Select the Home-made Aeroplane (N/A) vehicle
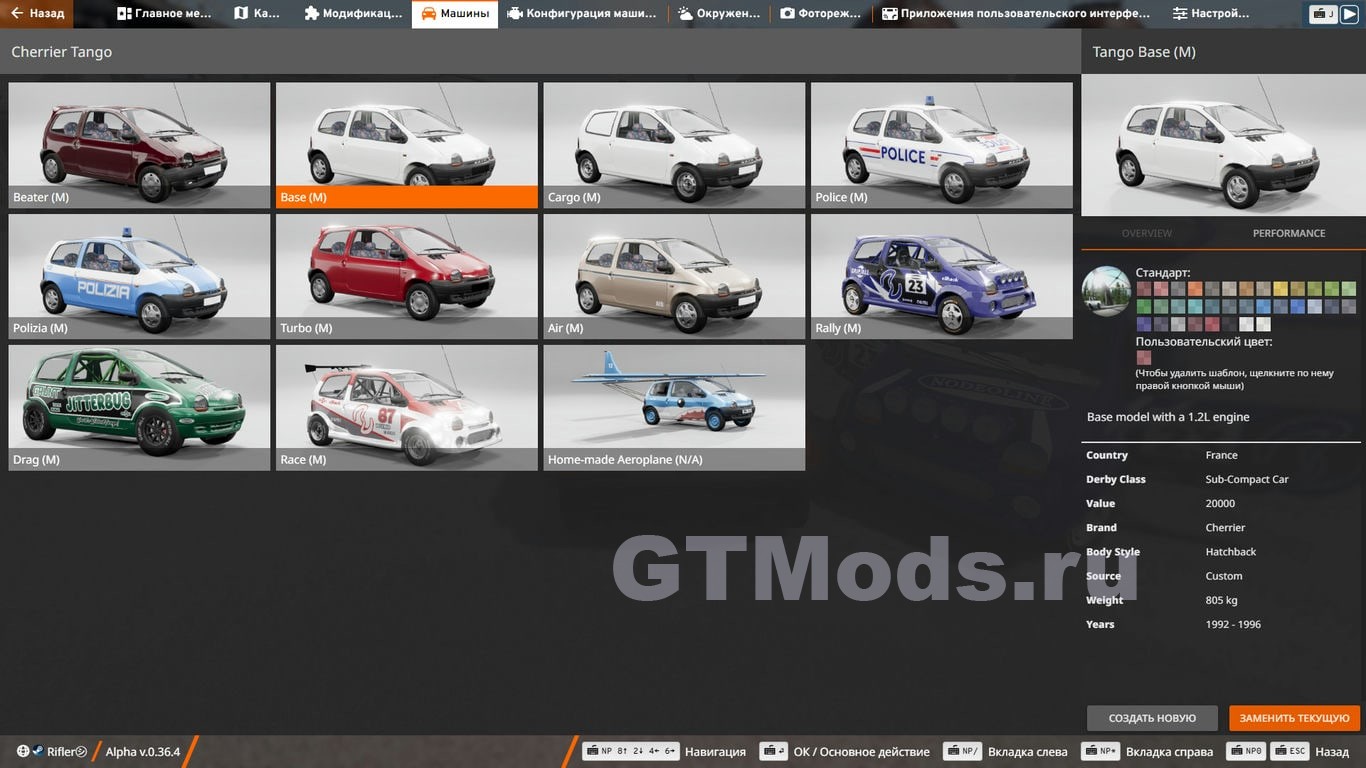The width and height of the screenshot is (1366, 768). click(x=674, y=406)
